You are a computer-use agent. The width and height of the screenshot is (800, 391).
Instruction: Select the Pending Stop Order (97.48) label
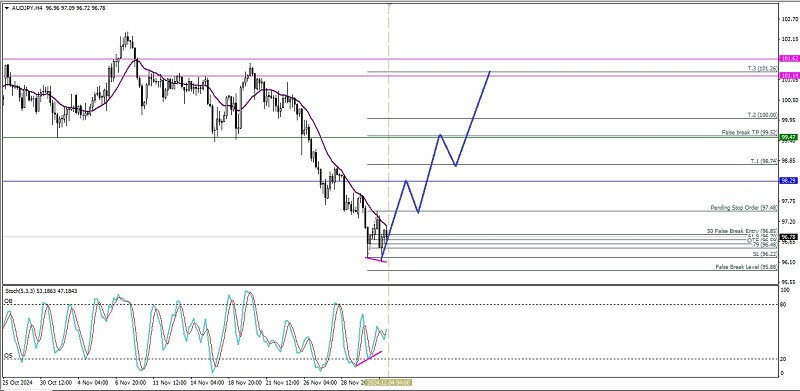743,208
